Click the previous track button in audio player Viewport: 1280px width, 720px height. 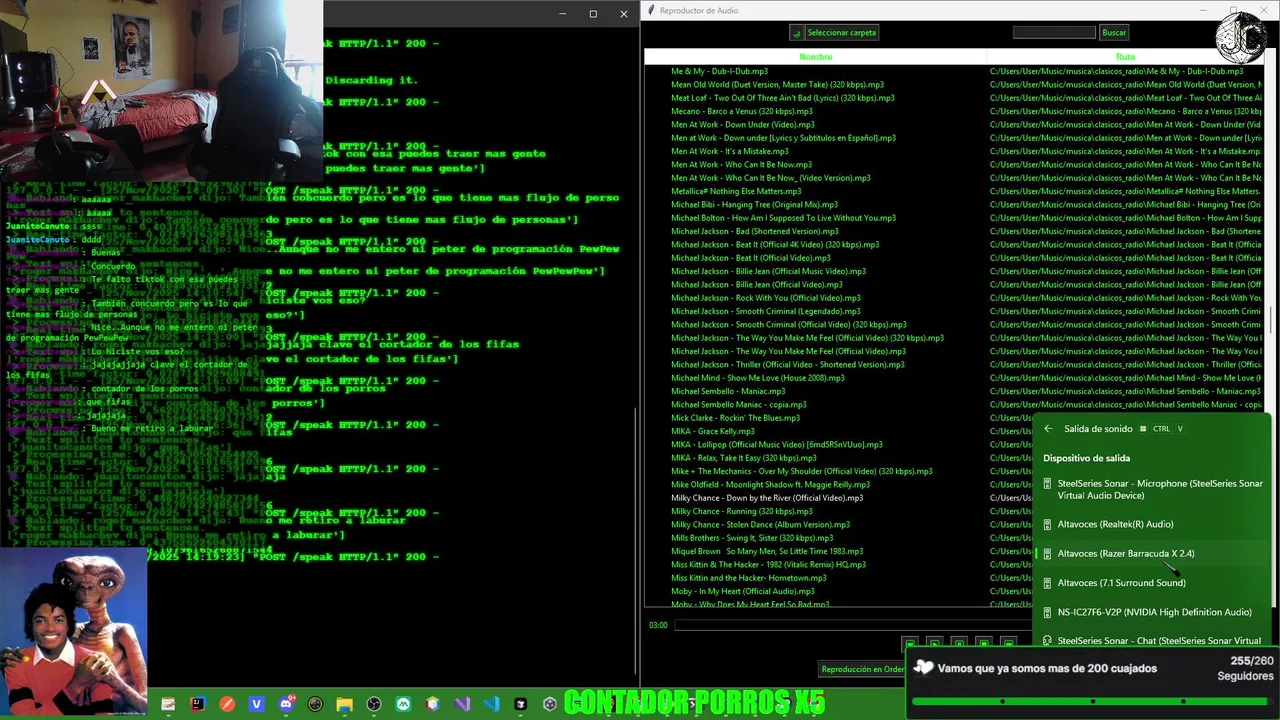click(910, 643)
